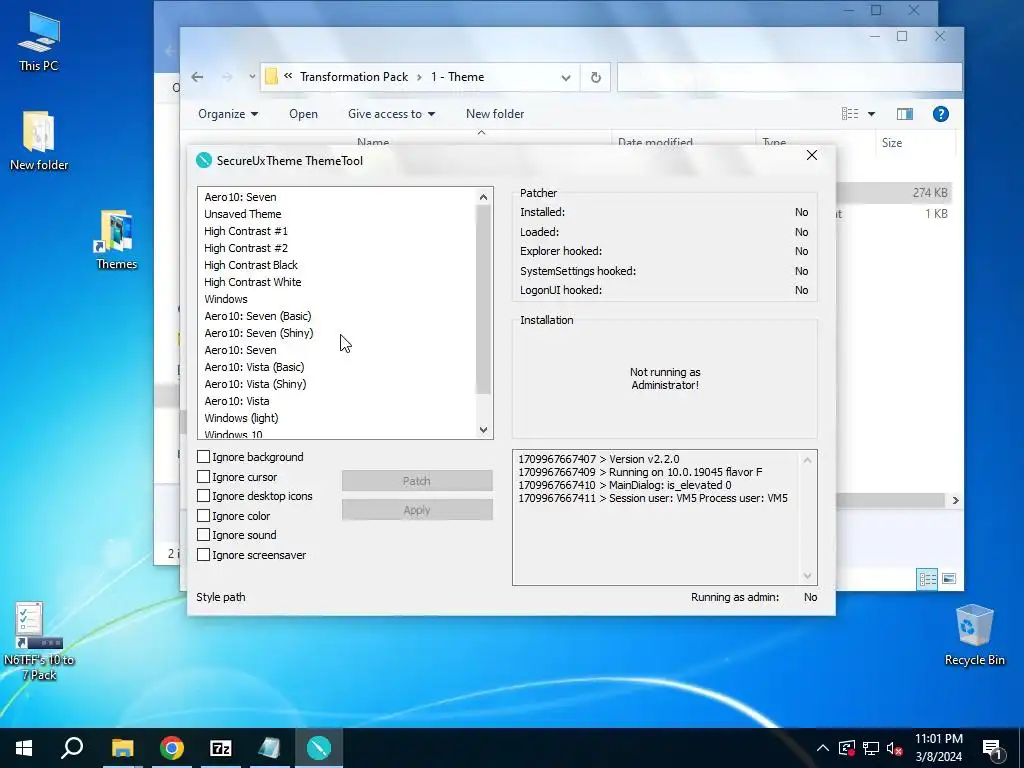The image size is (1024, 768).
Task: Refresh the Explorer folder view
Action: point(596,77)
